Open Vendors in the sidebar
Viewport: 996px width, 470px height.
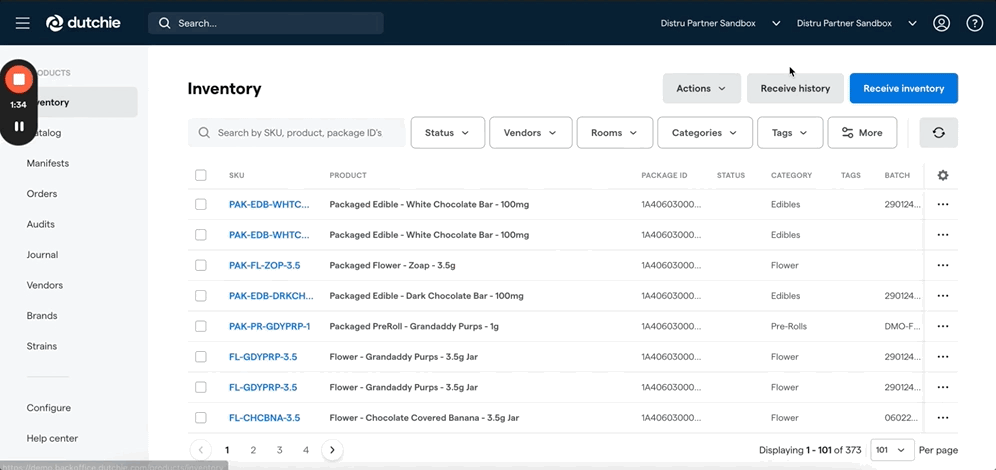click(x=44, y=285)
